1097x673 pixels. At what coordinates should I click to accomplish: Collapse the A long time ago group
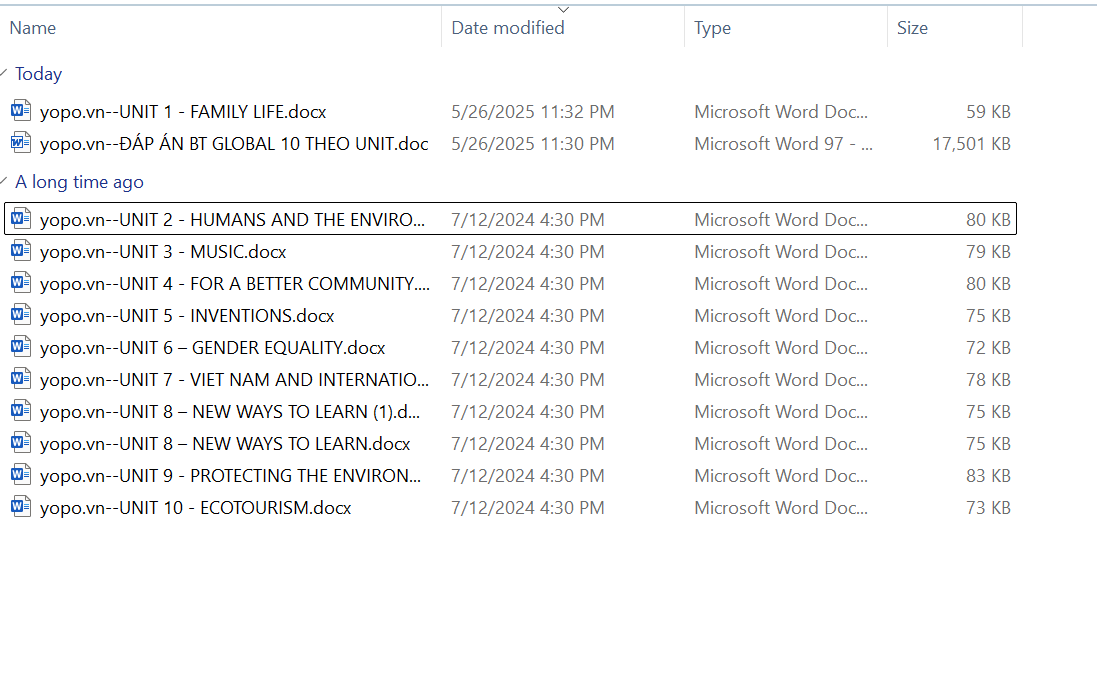pos(6,182)
